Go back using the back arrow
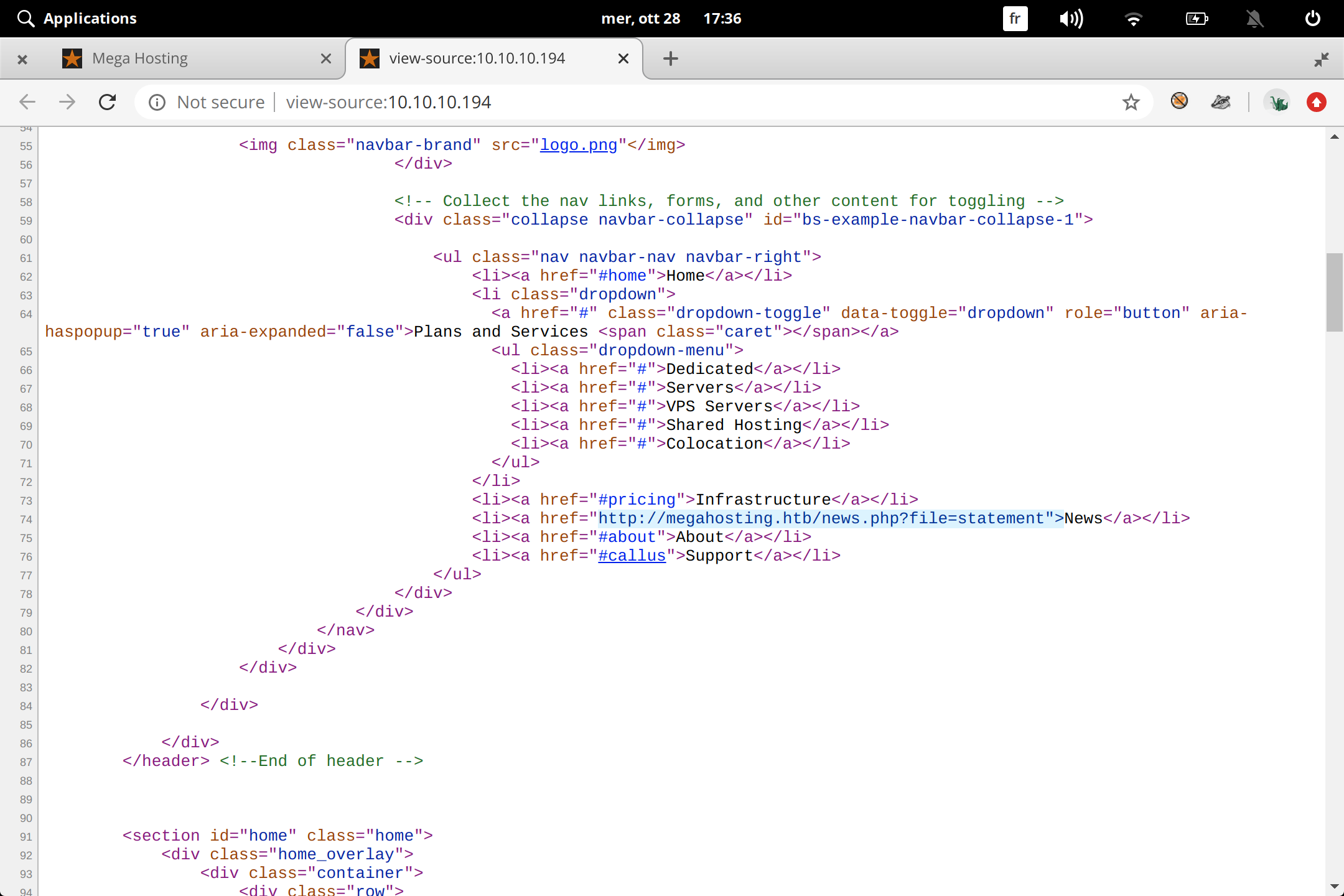Viewport: 1344px width, 896px height. 27,102
